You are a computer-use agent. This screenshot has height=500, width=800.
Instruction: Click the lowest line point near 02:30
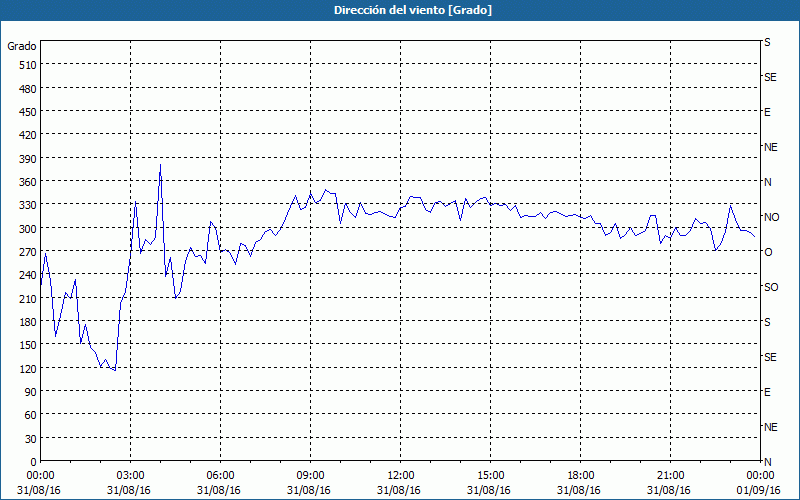115,370
